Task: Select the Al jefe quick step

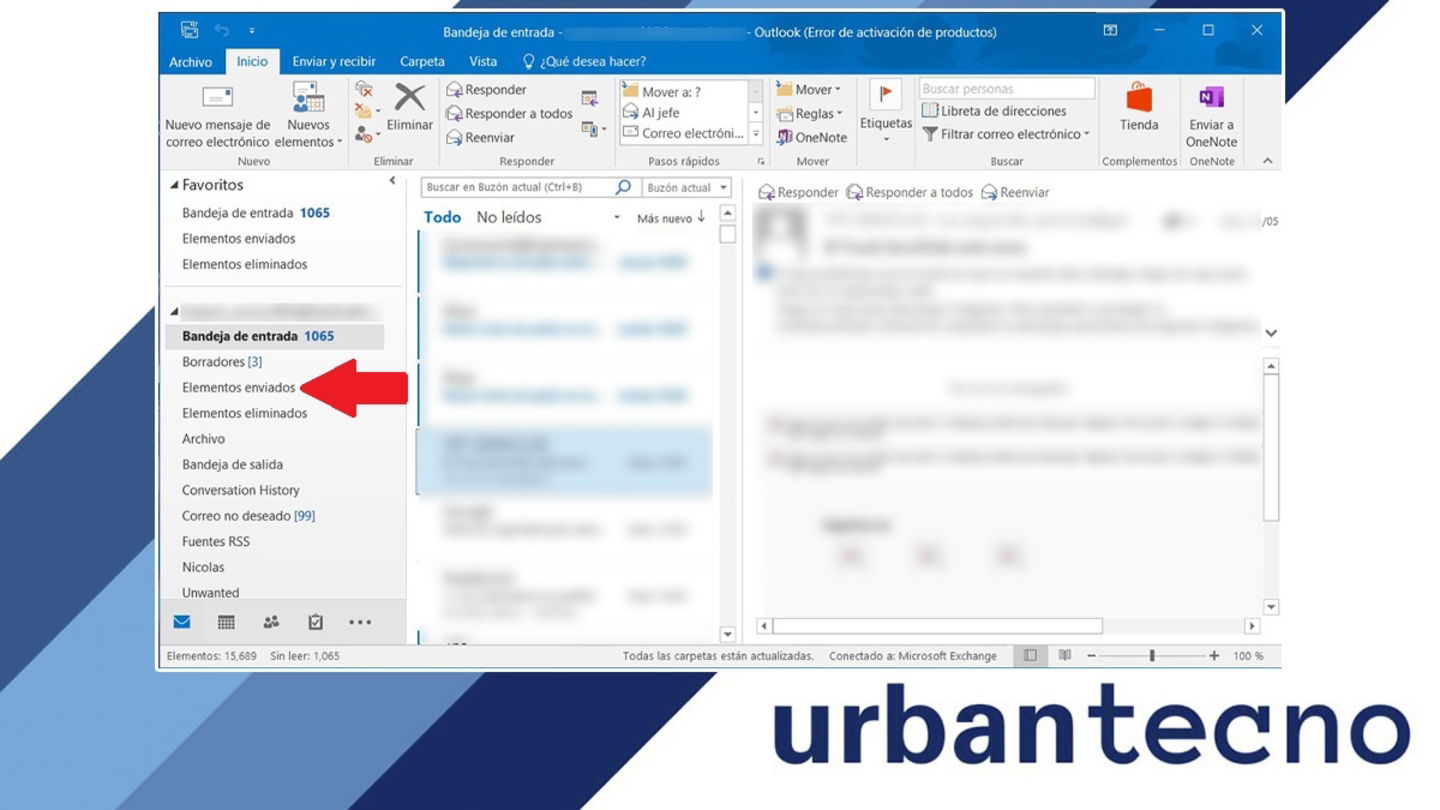Action: [x=683, y=112]
